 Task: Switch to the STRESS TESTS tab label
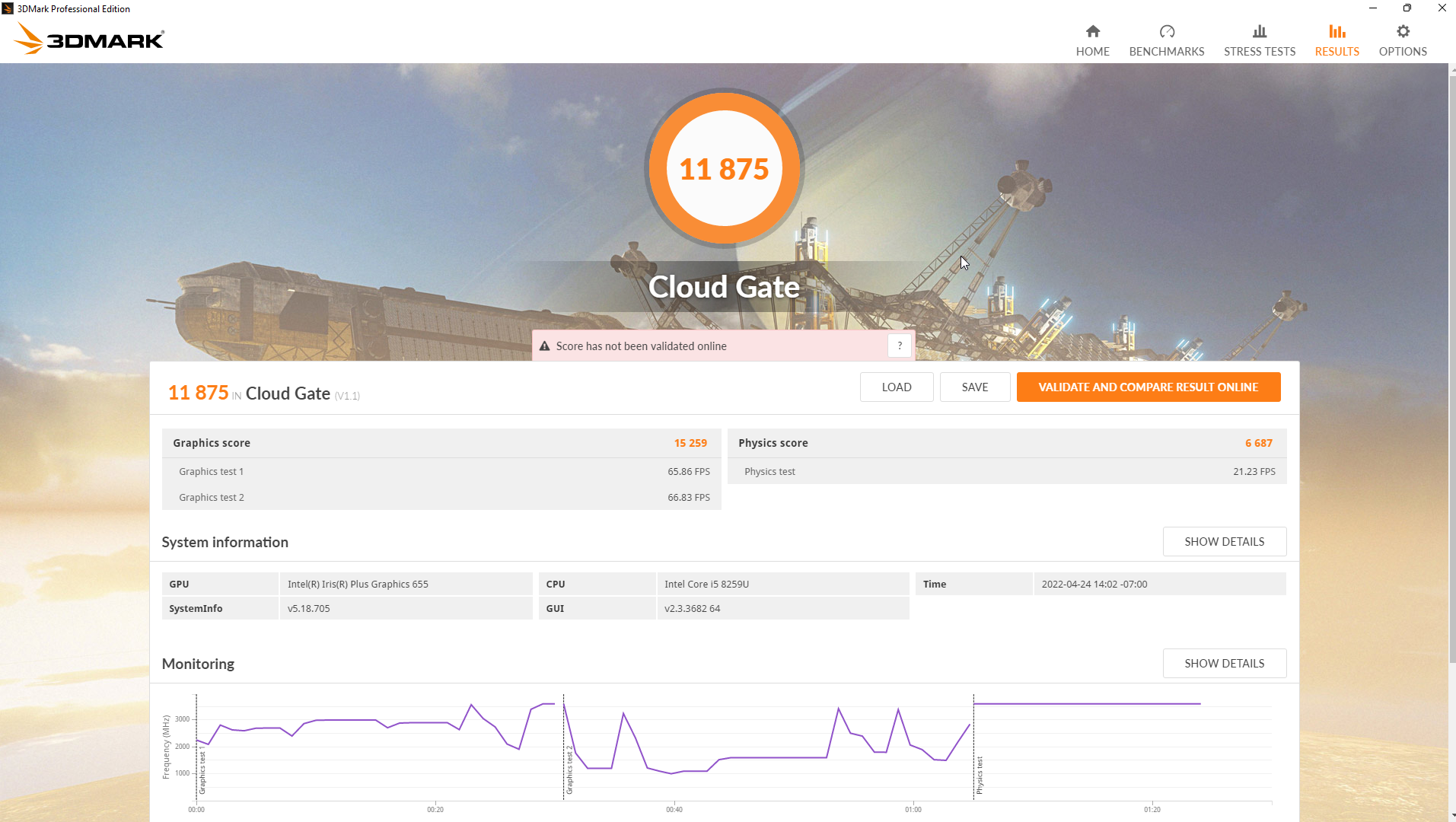(x=1260, y=52)
